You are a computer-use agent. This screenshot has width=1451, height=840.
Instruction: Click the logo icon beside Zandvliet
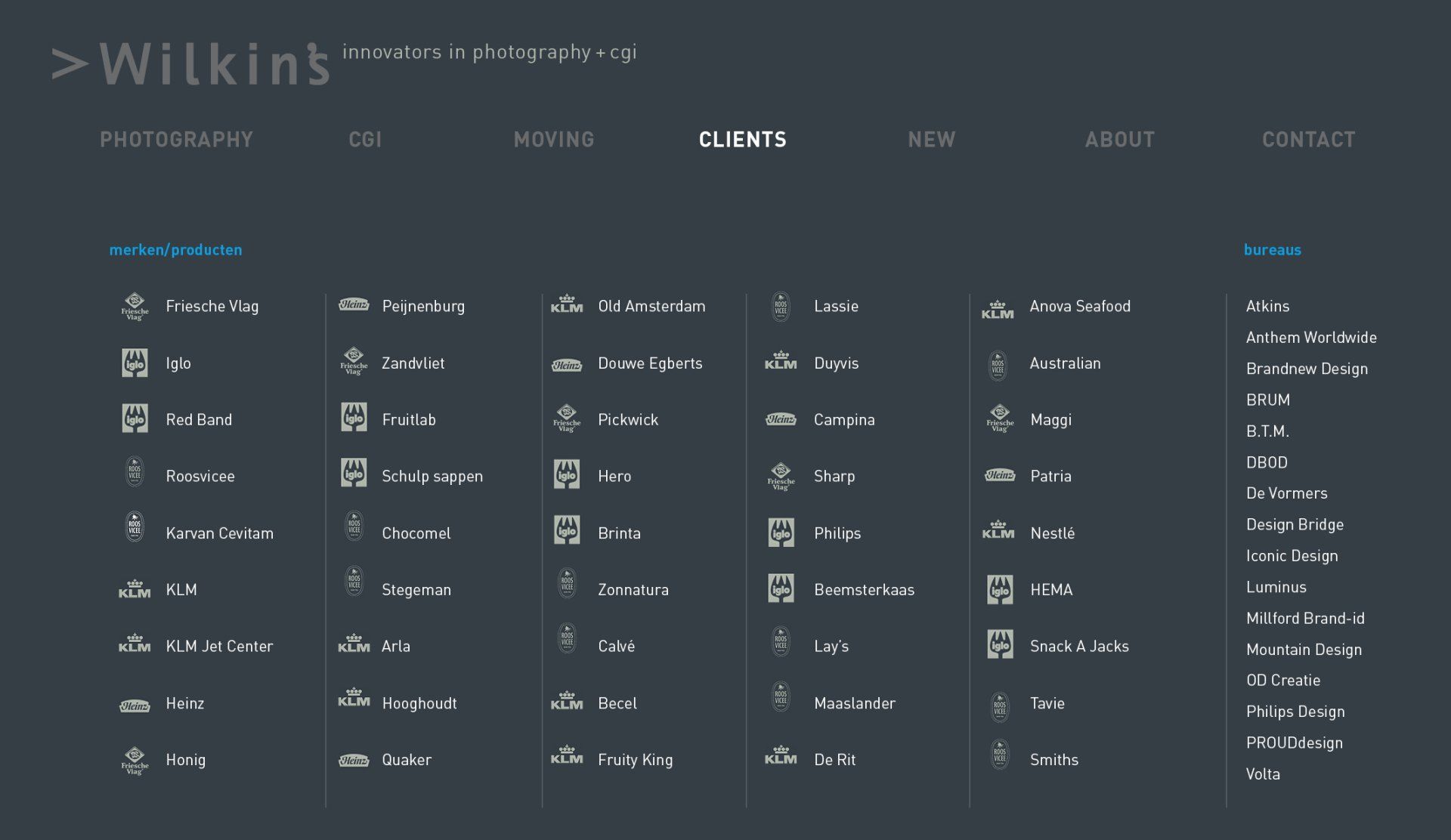pos(354,361)
